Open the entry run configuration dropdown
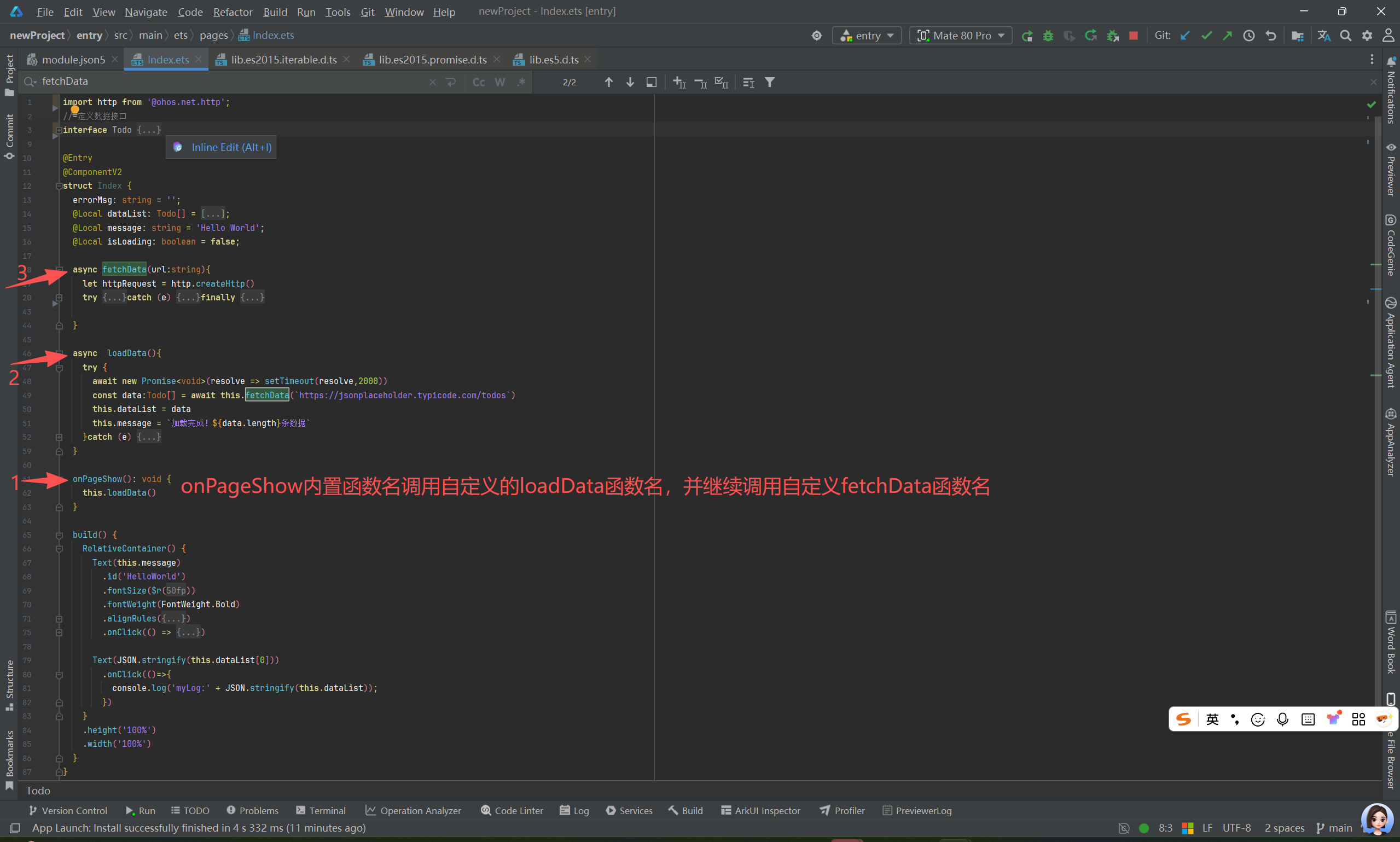Image resolution: width=1400 pixels, height=842 pixels. pos(867,36)
